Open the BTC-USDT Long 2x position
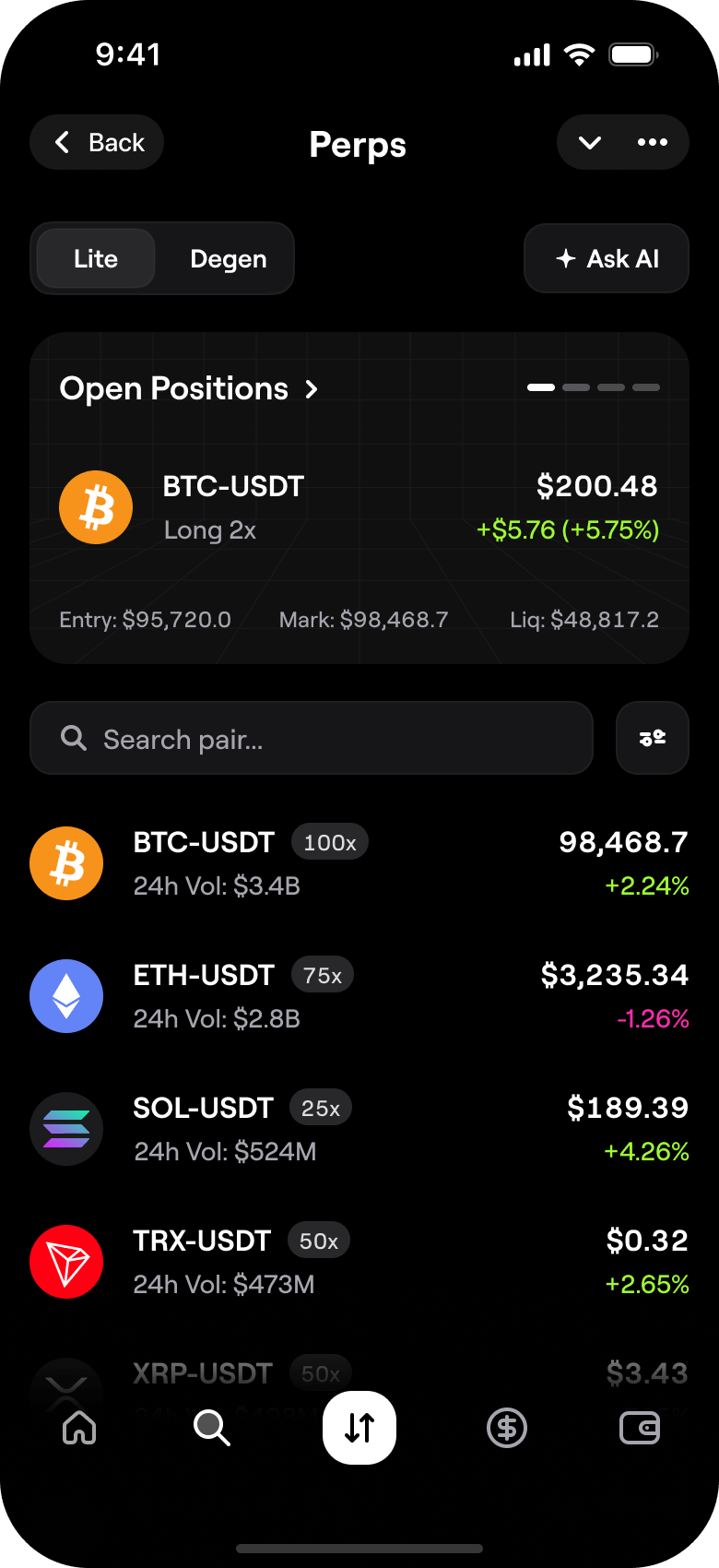The height and width of the screenshot is (1568, 719). click(x=359, y=507)
